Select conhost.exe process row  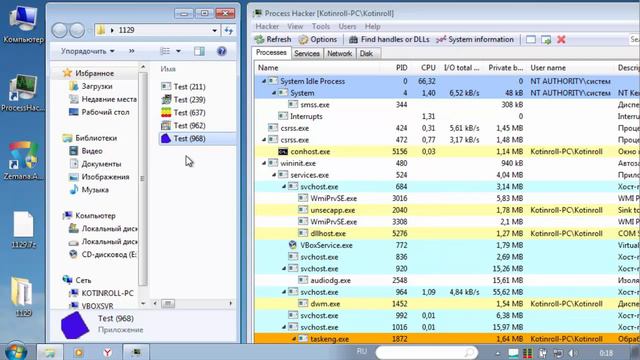(447, 151)
